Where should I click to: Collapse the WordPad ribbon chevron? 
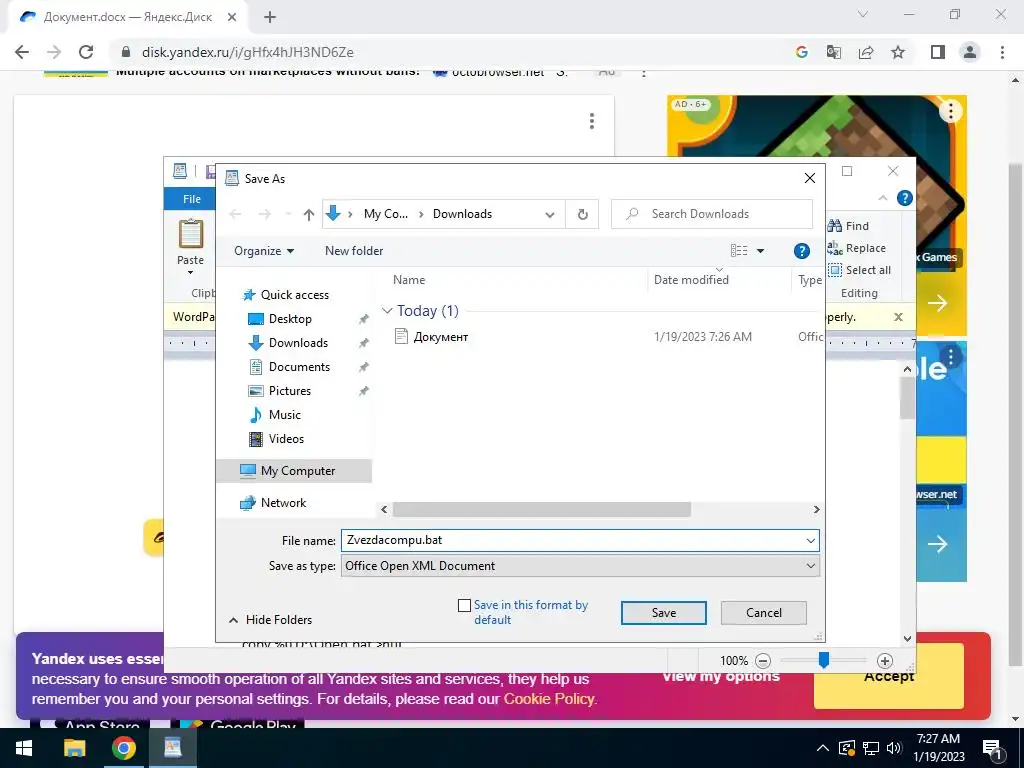883,198
